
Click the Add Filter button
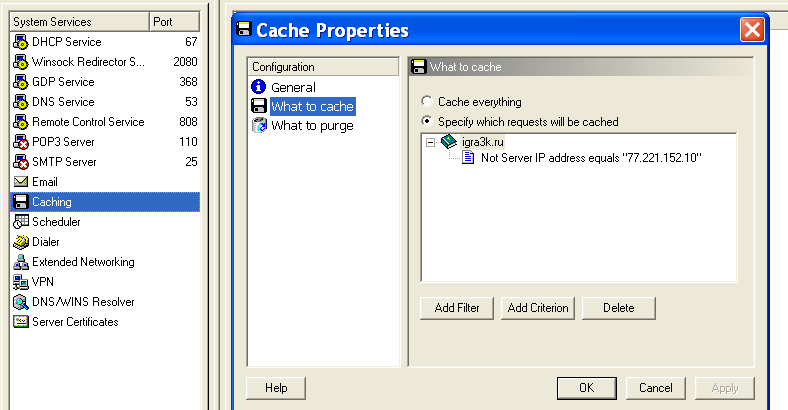pos(457,308)
